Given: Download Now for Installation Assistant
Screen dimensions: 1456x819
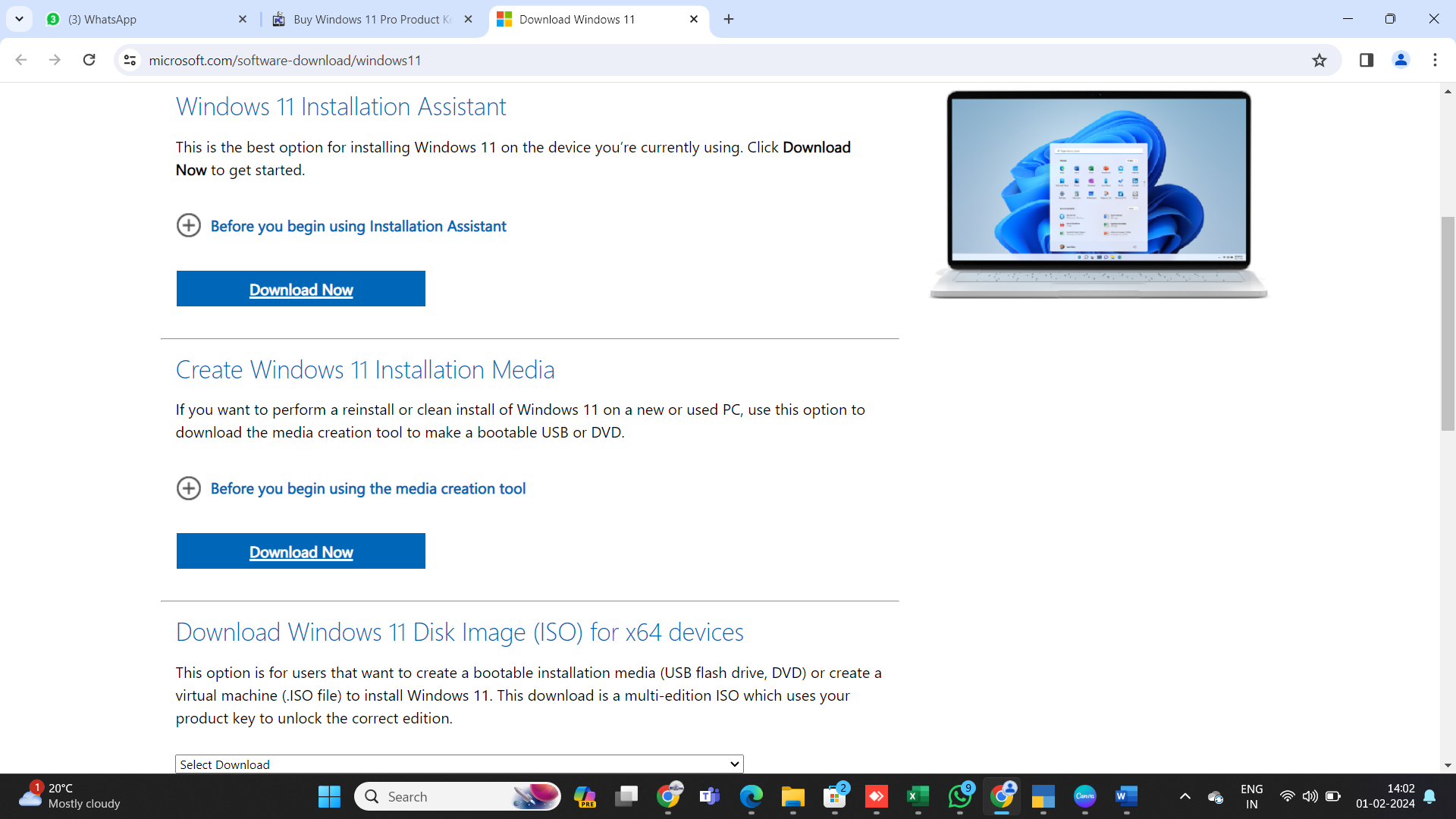Looking at the screenshot, I should click(x=301, y=289).
